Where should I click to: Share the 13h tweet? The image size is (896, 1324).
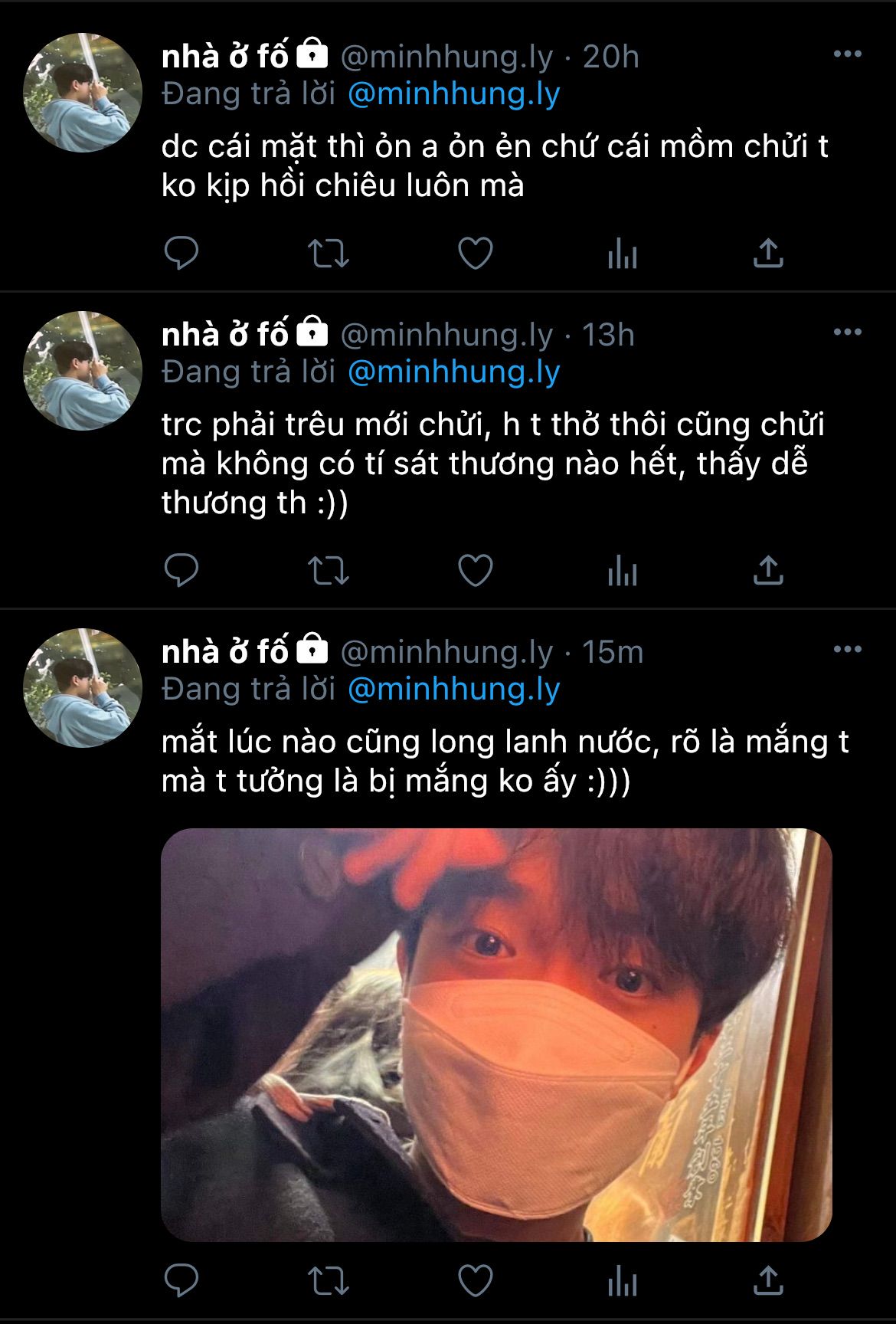[768, 570]
